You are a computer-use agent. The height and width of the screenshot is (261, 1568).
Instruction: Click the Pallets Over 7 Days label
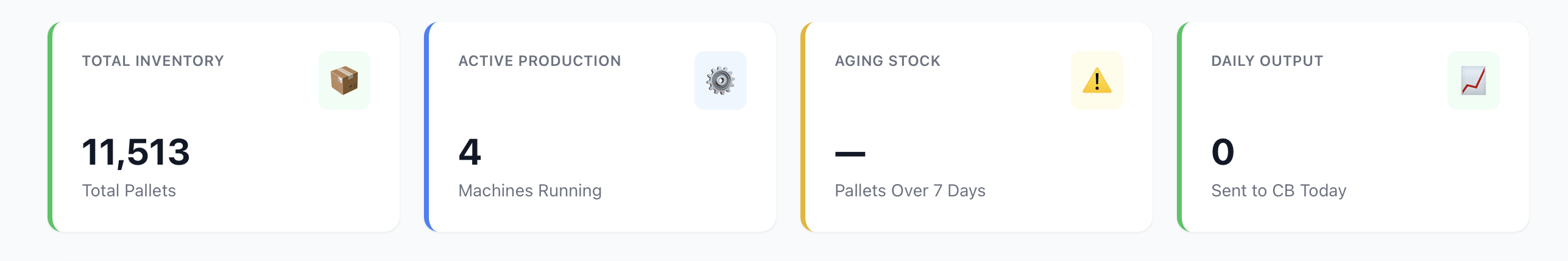pyautogui.click(x=909, y=191)
